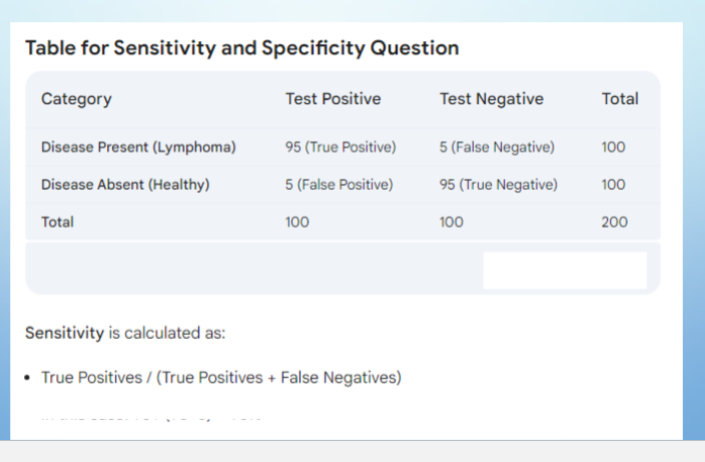This screenshot has width=705, height=462.
Task: Select the Disease Absent row total of 100
Action: coord(613,185)
